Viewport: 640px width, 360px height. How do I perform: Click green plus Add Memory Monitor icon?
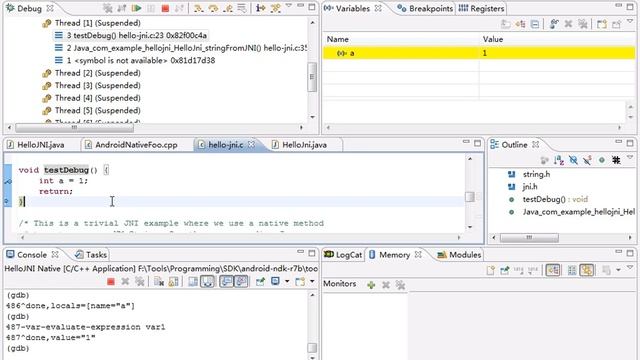pos(371,285)
